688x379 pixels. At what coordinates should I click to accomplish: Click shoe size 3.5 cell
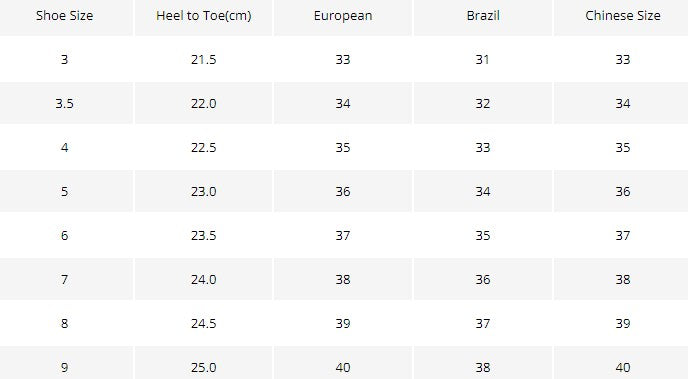(x=64, y=104)
